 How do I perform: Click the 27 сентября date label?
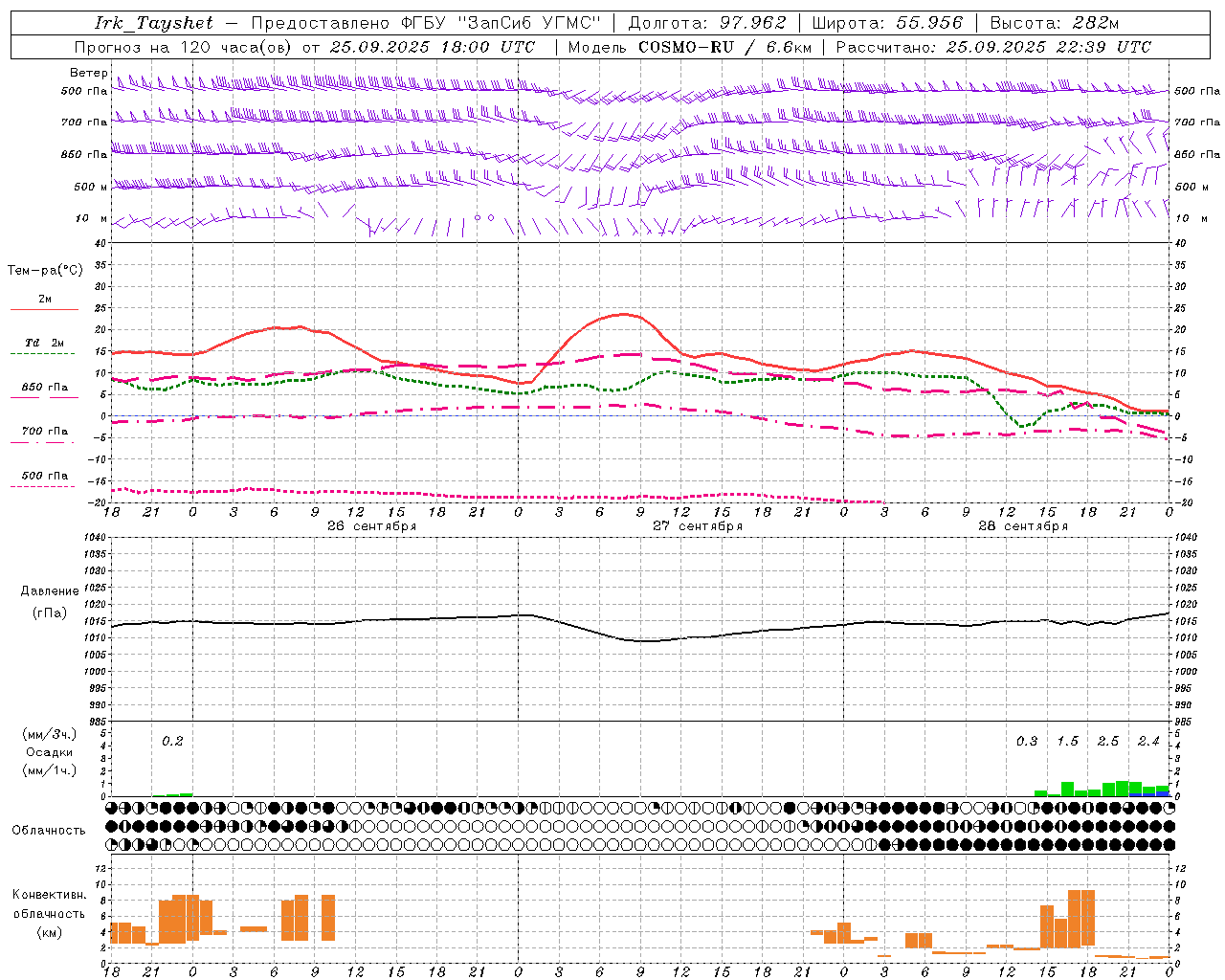click(x=698, y=526)
